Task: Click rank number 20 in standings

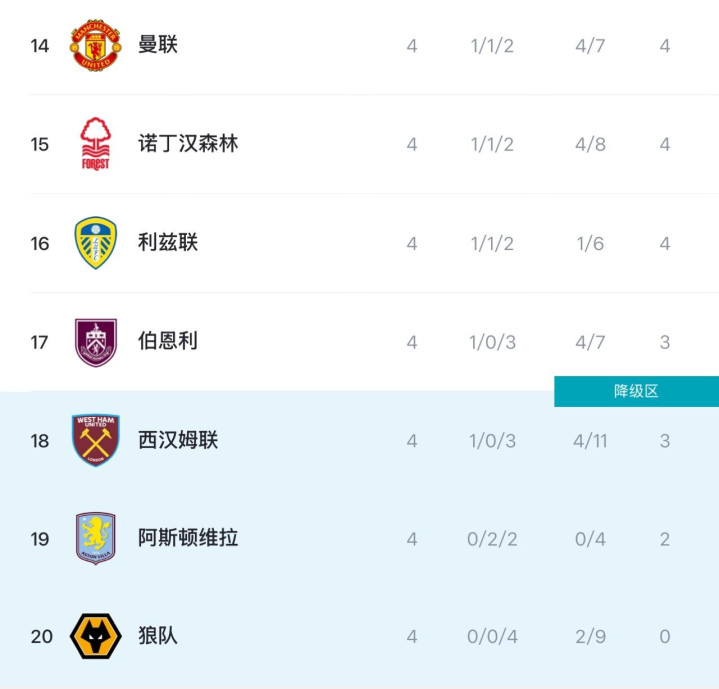Action: pyautogui.click(x=41, y=637)
